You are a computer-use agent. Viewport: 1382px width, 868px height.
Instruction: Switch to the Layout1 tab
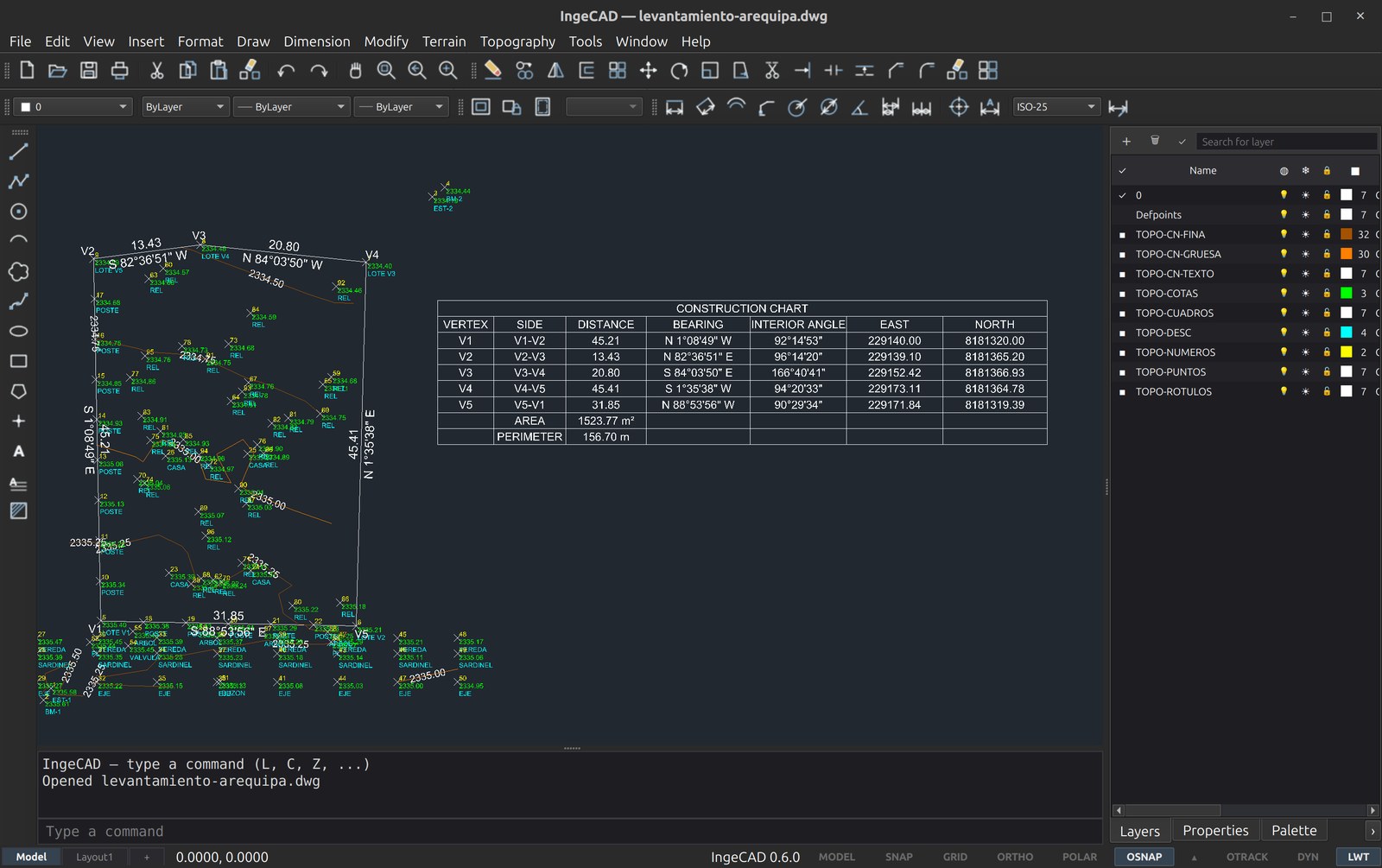(94, 857)
